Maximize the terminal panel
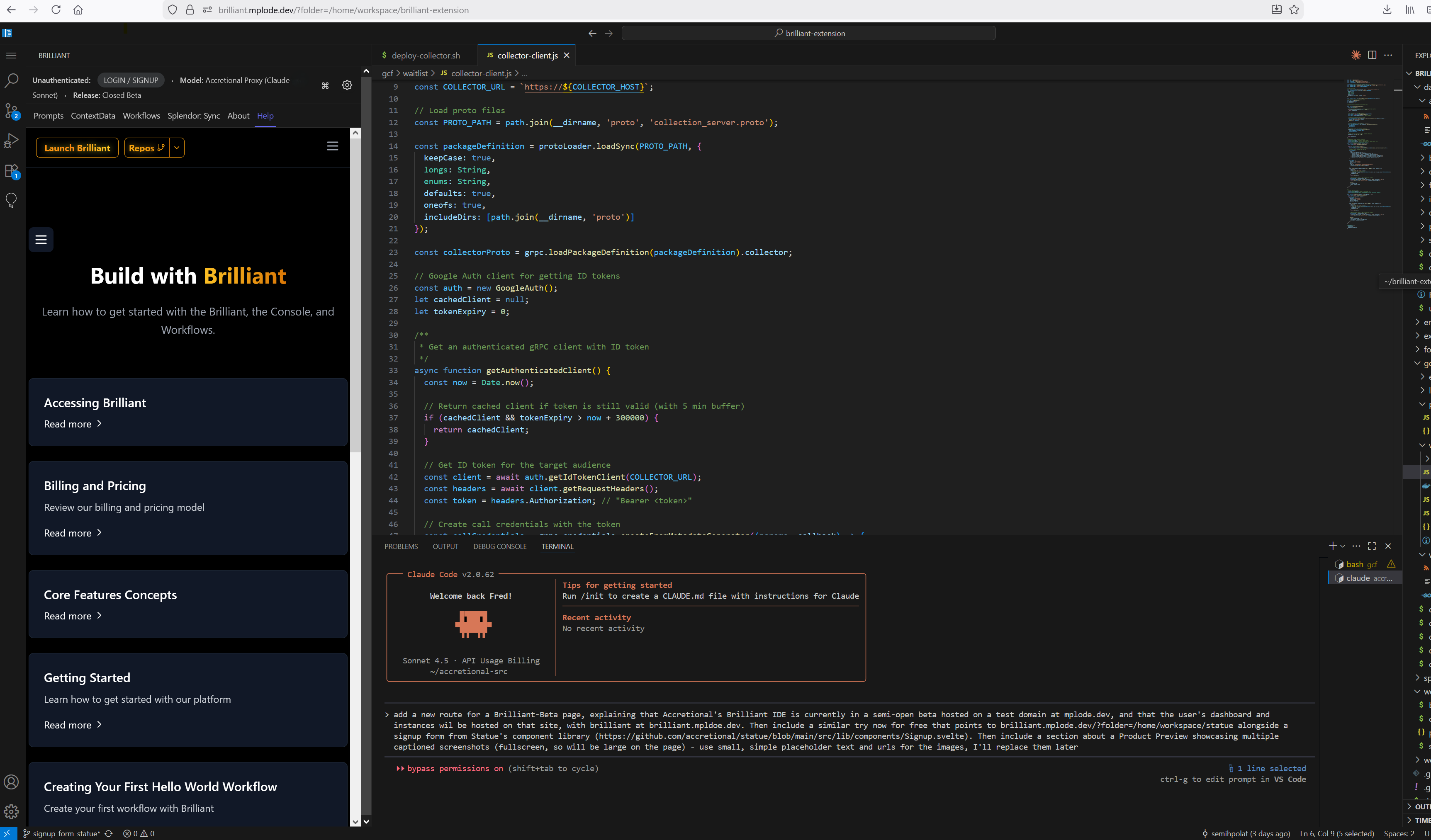Viewport: 1431px width, 840px height. point(1373,546)
